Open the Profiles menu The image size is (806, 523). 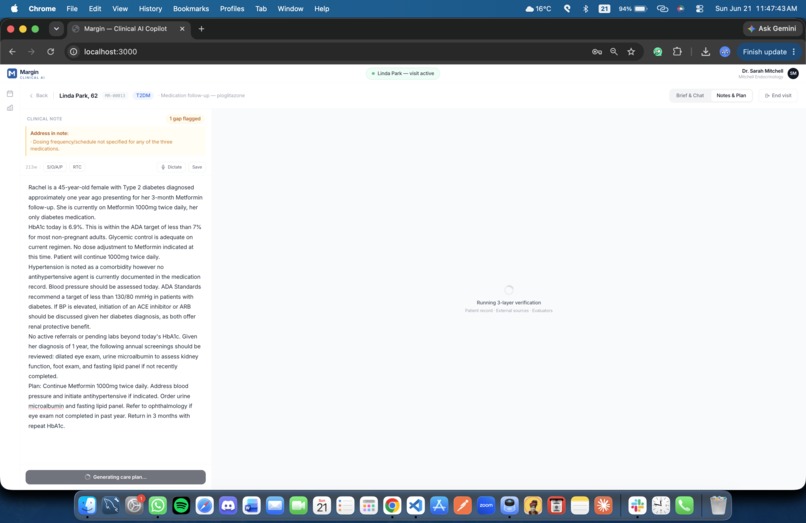point(232,9)
